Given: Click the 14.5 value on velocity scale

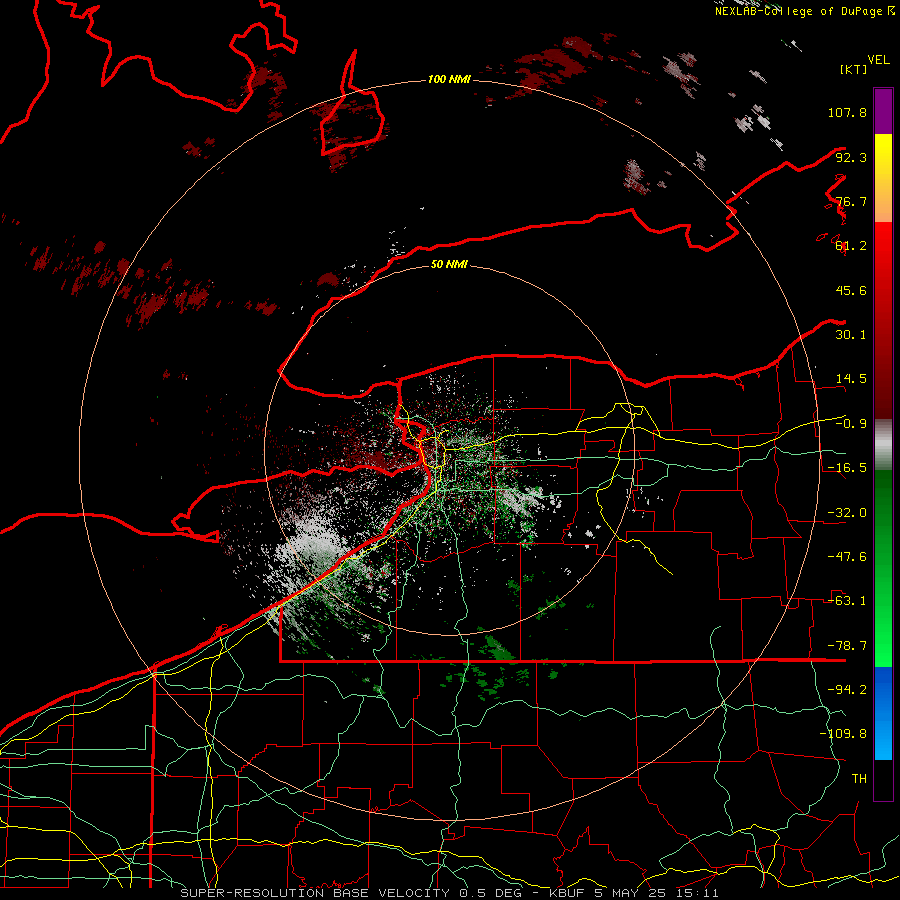Looking at the screenshot, I should (x=851, y=379).
